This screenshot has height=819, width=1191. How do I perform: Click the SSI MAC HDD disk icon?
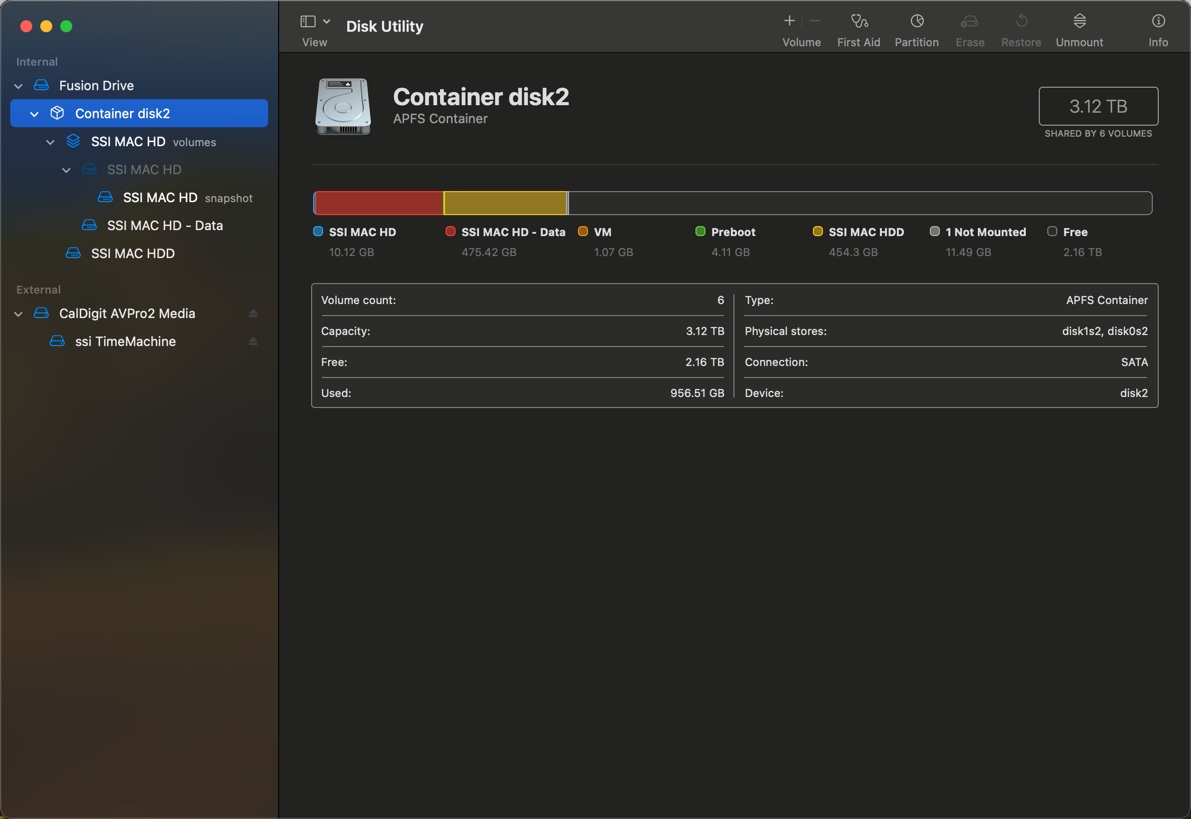tap(73, 253)
